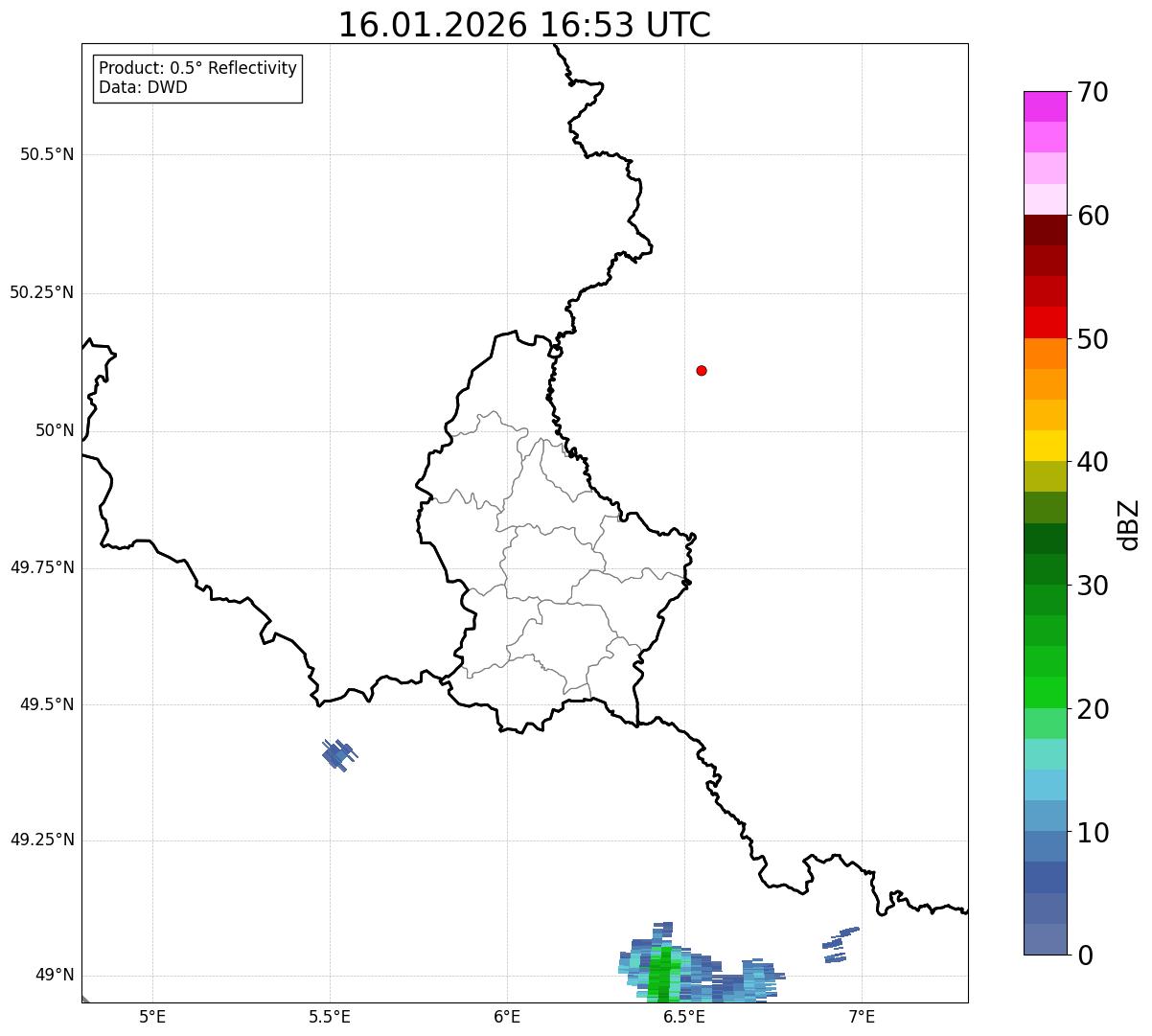Click the '50.25°N' latitude label

tap(41, 292)
